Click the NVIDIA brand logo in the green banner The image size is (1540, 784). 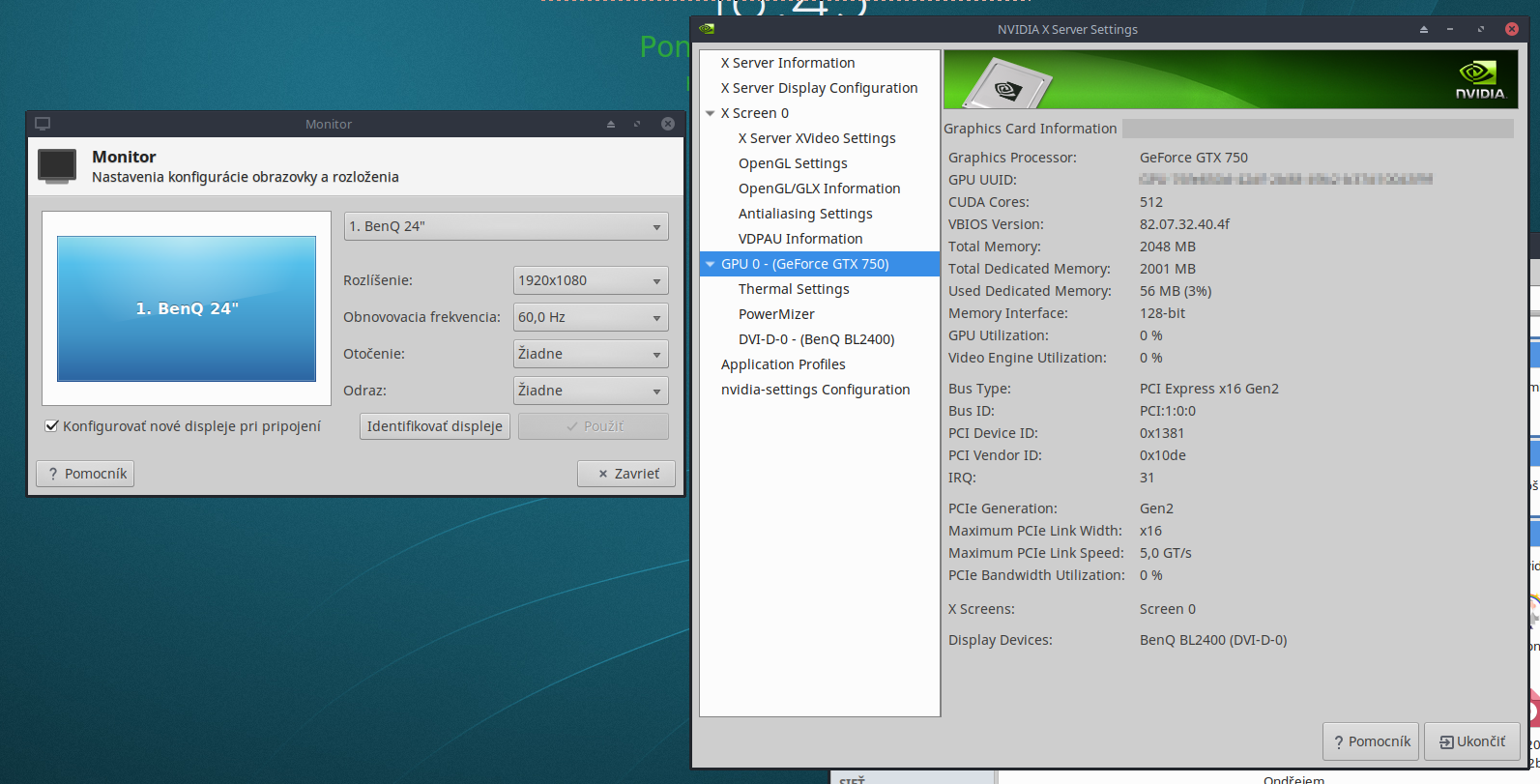pos(1479,79)
